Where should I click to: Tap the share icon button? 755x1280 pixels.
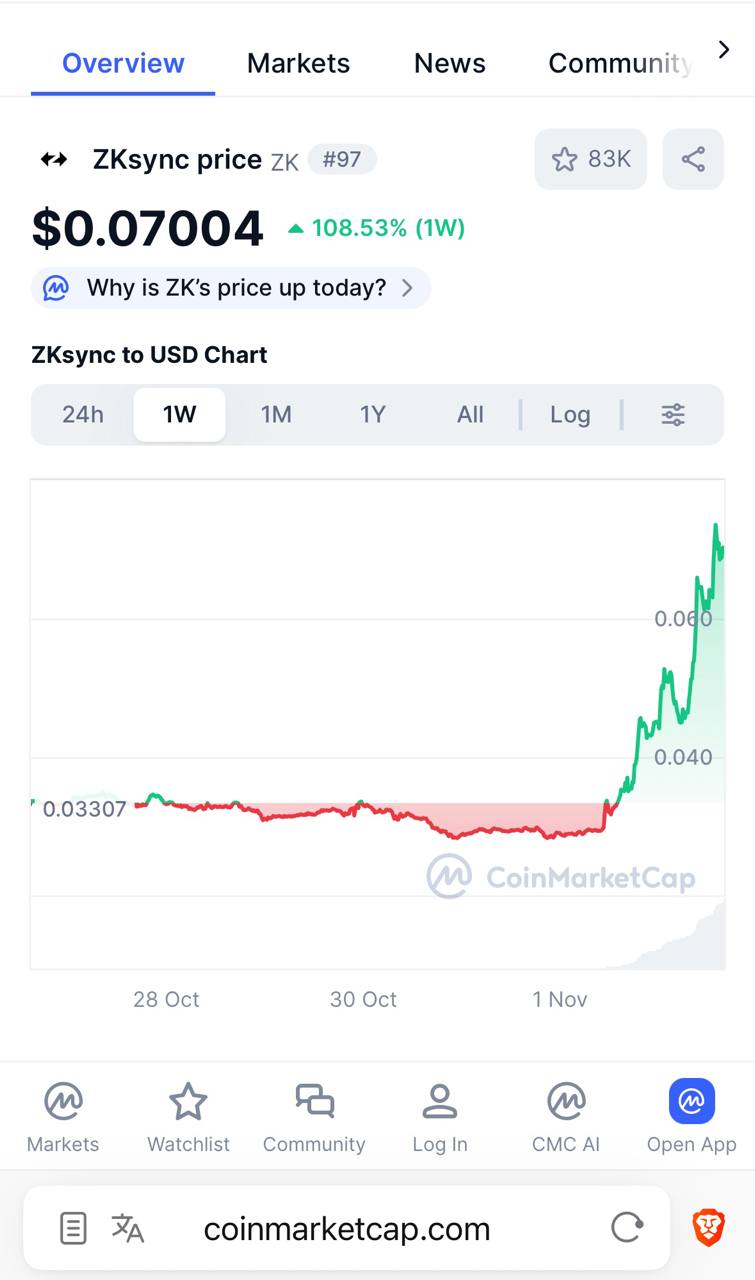(693, 159)
